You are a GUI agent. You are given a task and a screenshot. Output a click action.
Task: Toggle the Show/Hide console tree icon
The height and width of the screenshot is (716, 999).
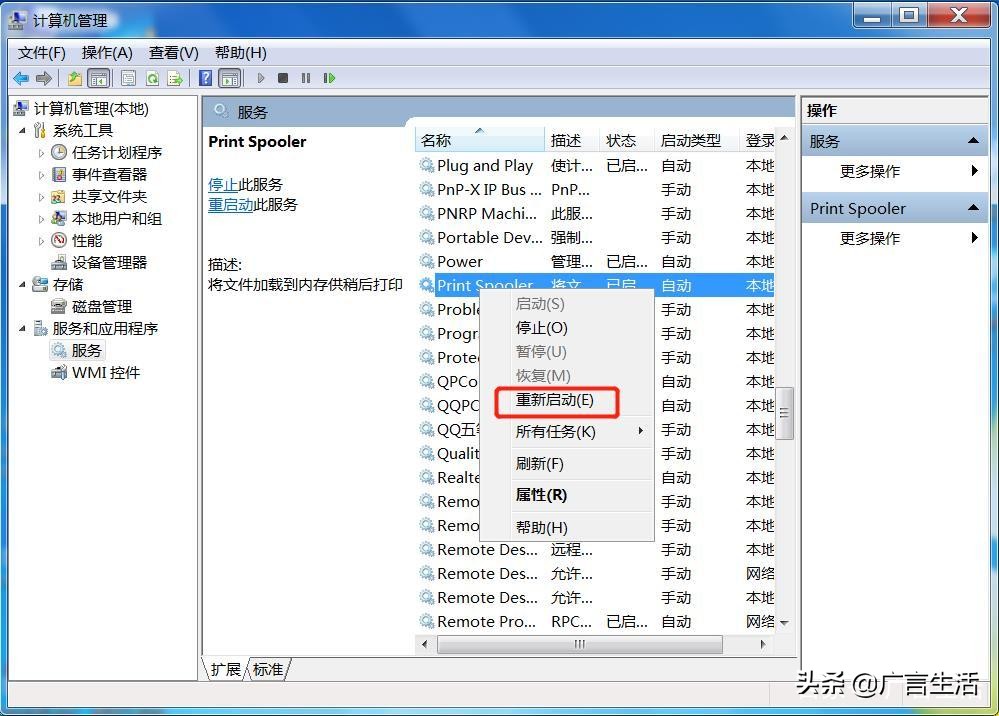coord(101,78)
